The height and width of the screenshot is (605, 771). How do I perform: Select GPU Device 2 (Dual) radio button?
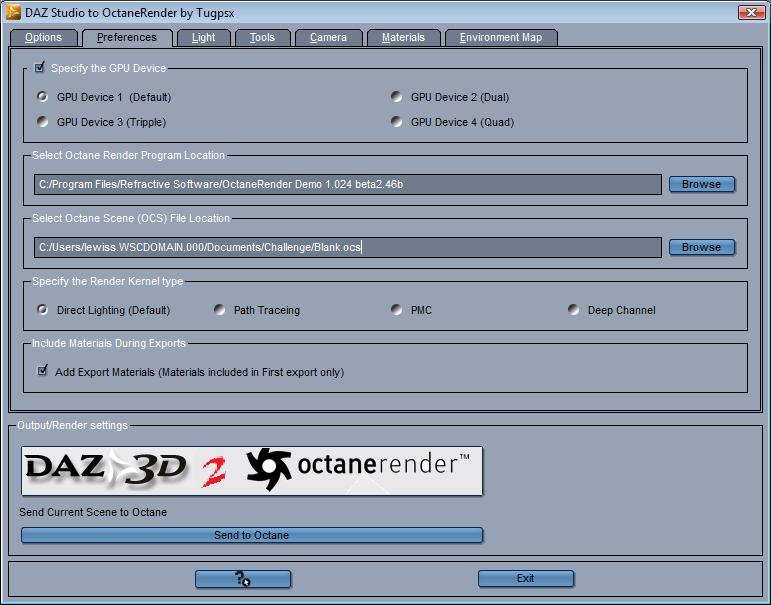click(396, 96)
